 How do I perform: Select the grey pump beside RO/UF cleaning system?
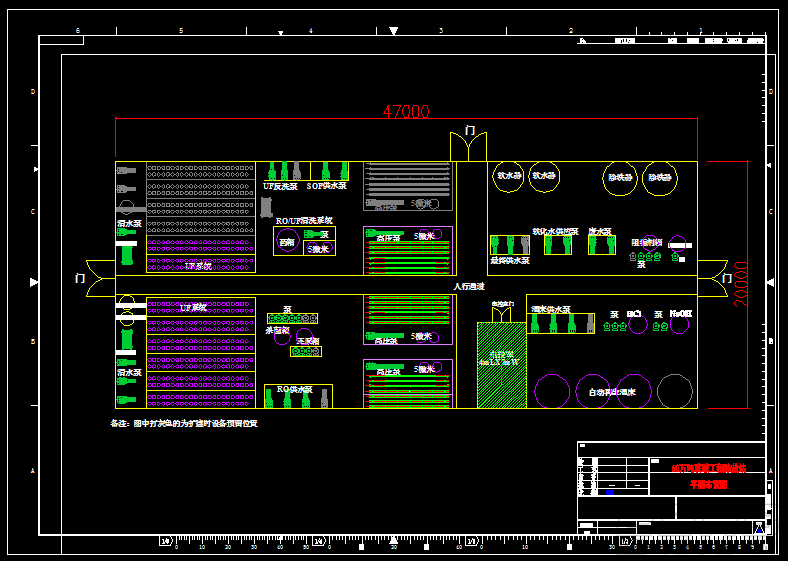266,207
